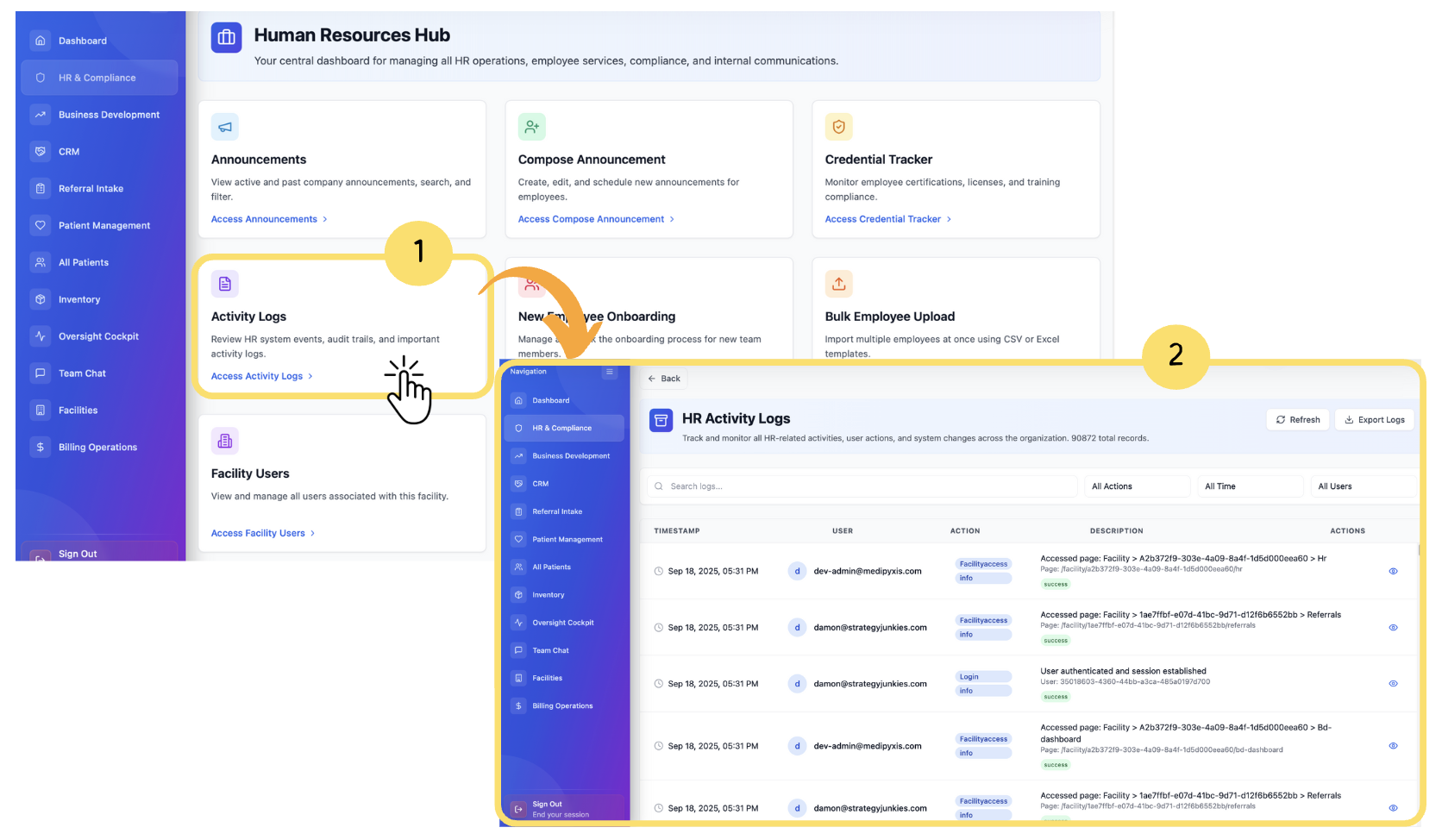The width and height of the screenshot is (1442, 840).
Task: Toggle the Navigation panel collapse icon
Action: (x=610, y=372)
